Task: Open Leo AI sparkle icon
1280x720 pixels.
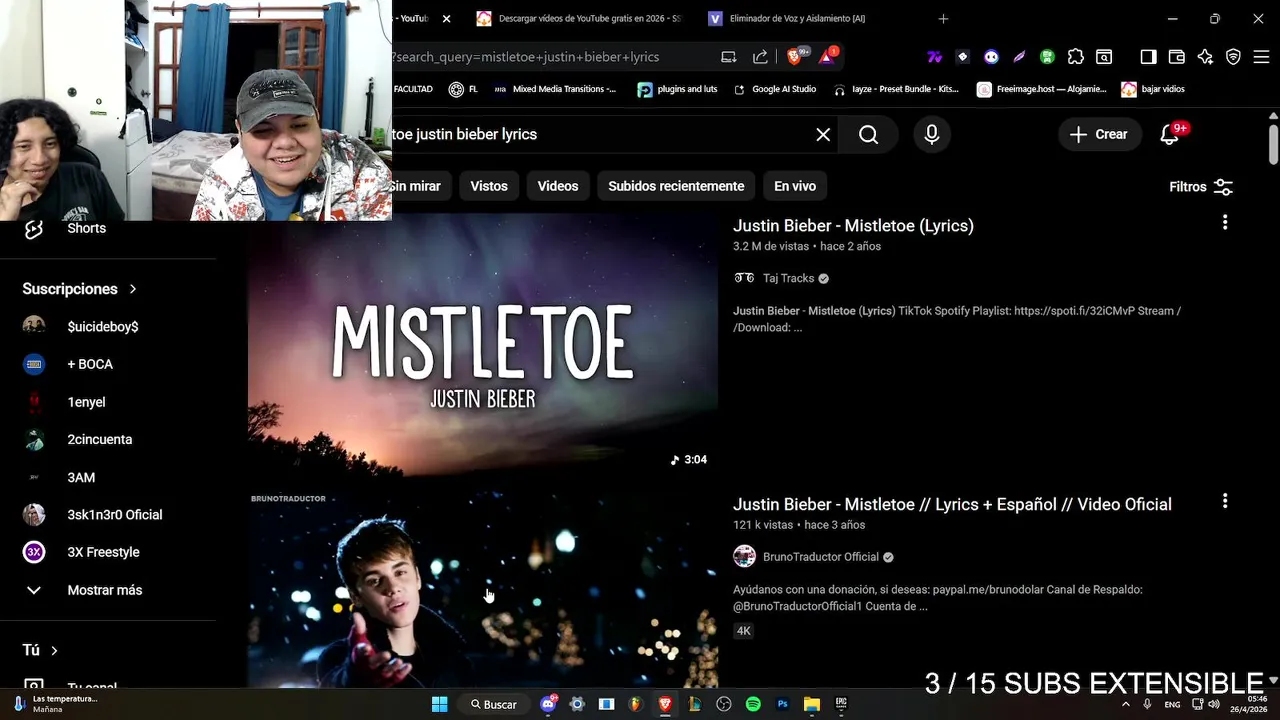Action: coord(1205,57)
